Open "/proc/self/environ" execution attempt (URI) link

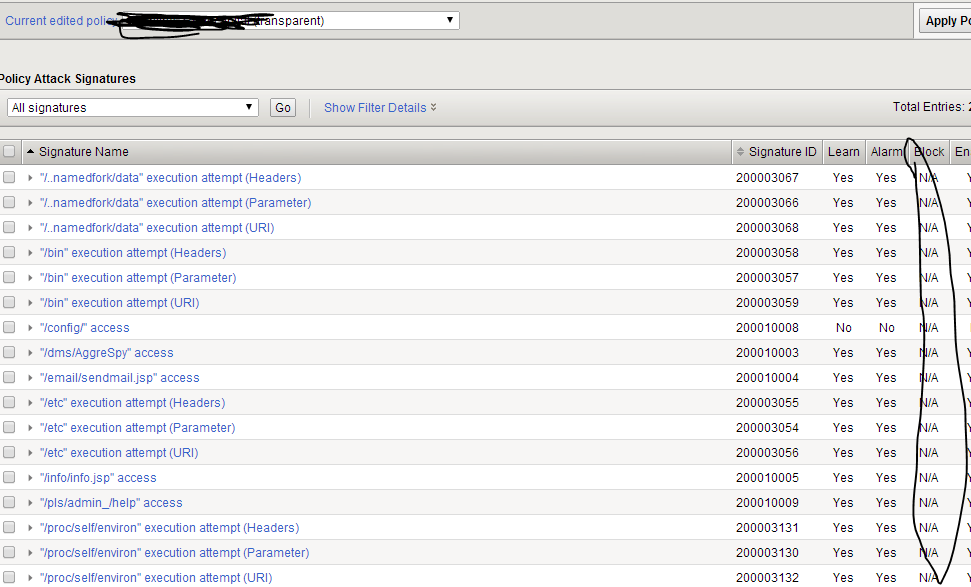[156, 578]
